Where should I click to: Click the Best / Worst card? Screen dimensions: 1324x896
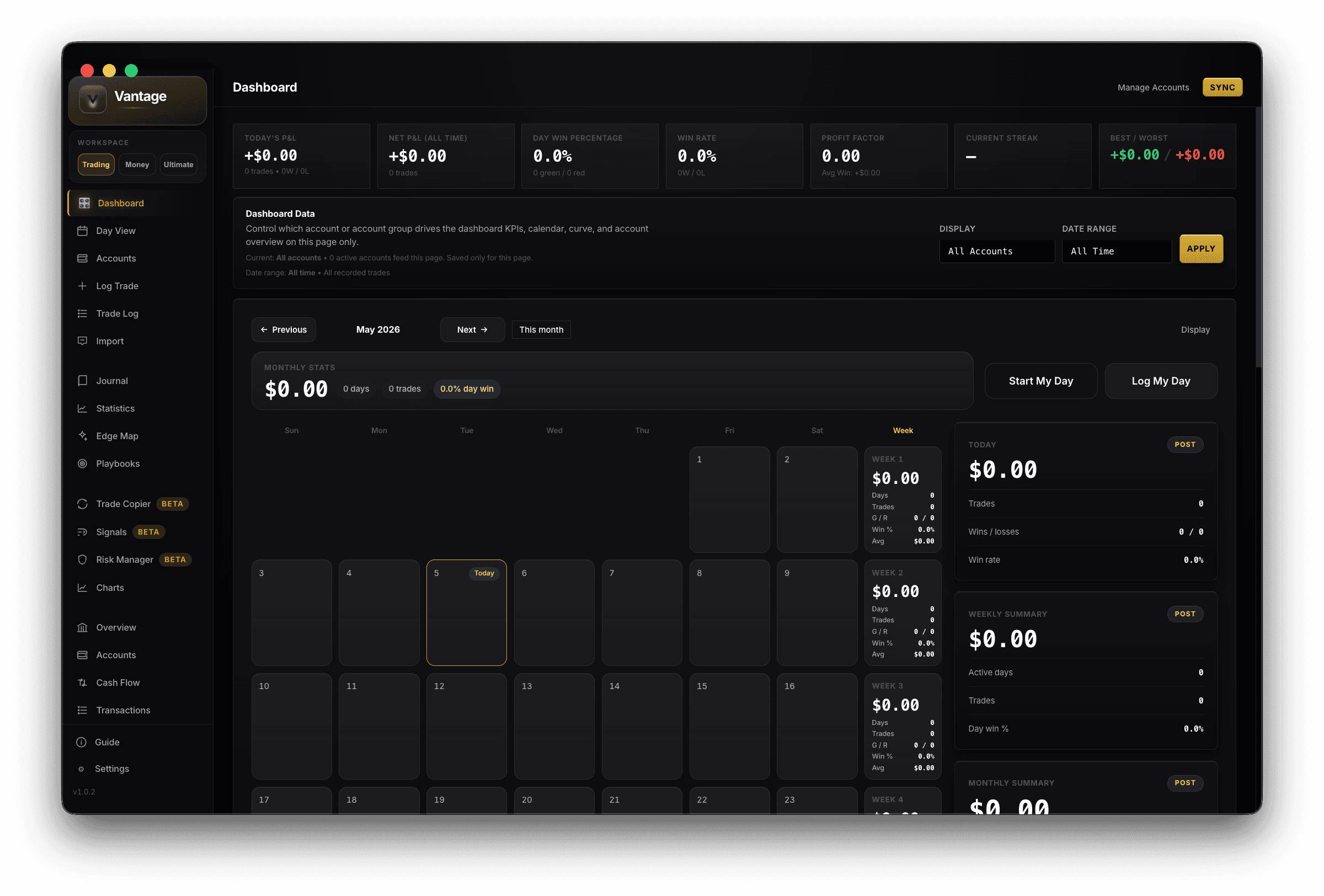1167,156
